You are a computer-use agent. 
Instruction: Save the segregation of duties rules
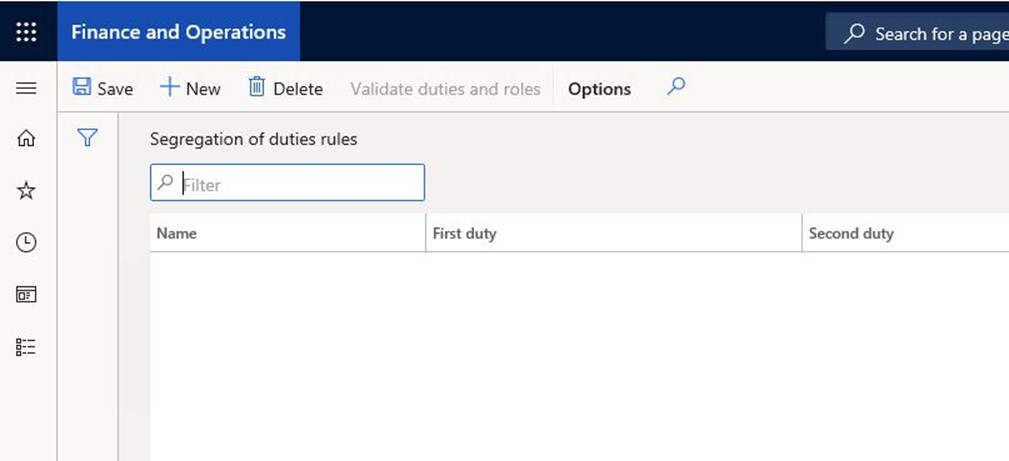point(103,88)
